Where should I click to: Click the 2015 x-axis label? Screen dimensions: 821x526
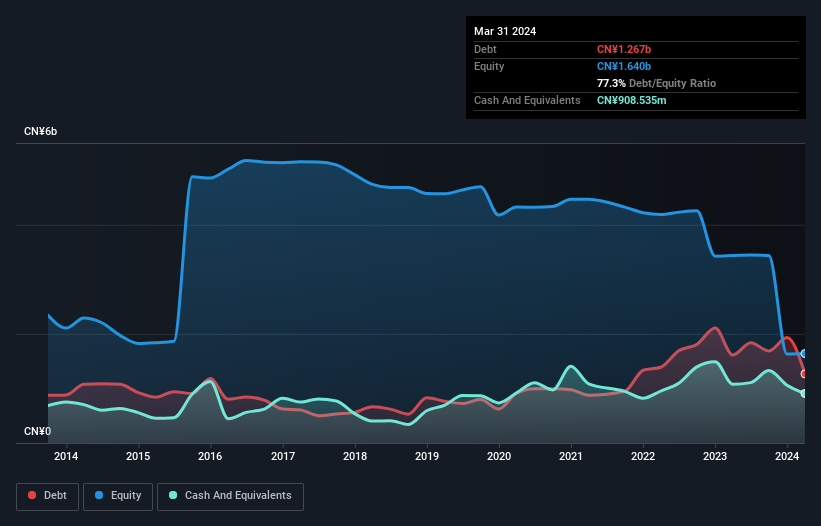[138, 456]
